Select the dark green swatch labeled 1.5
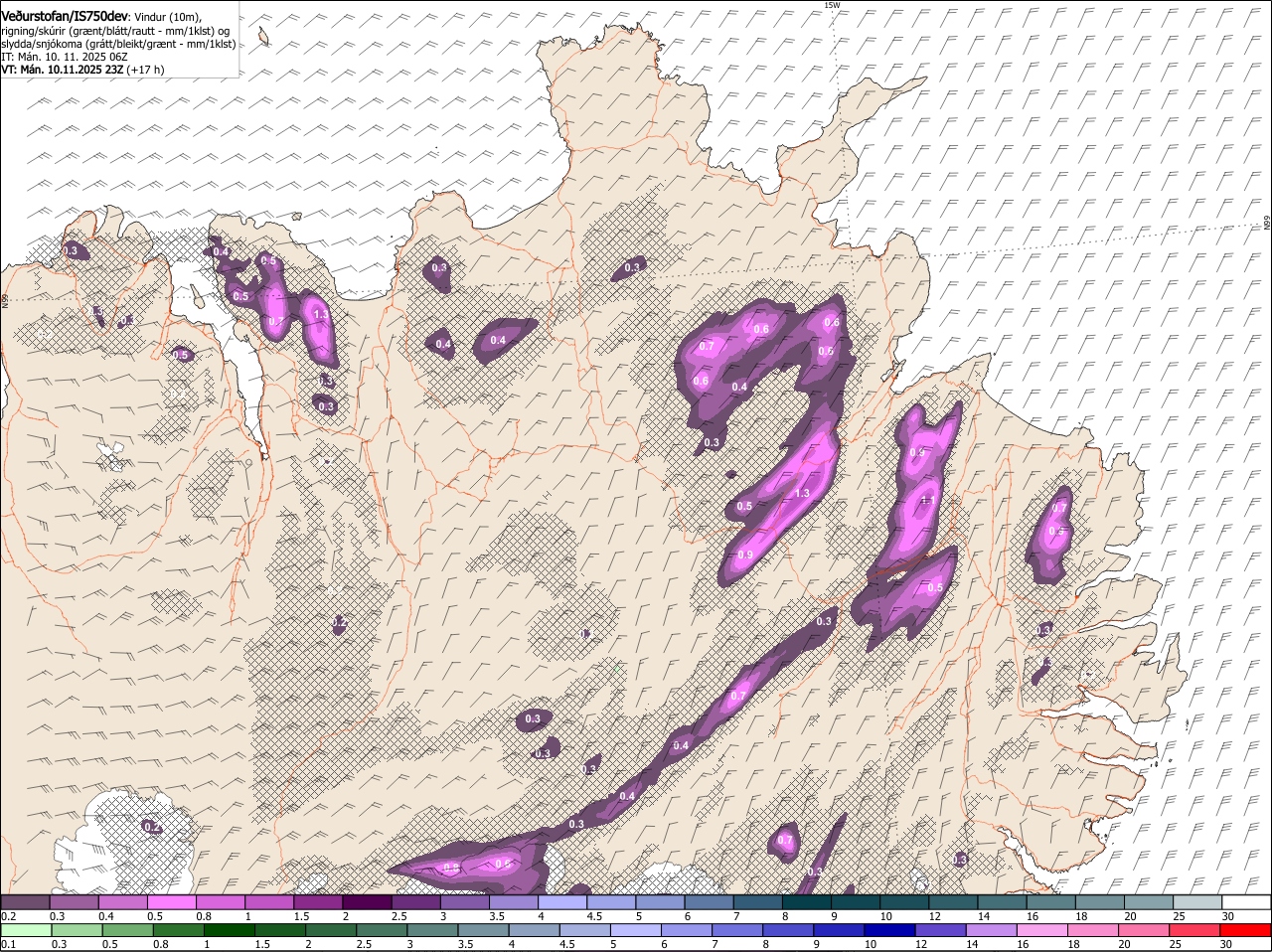 coord(280,930)
